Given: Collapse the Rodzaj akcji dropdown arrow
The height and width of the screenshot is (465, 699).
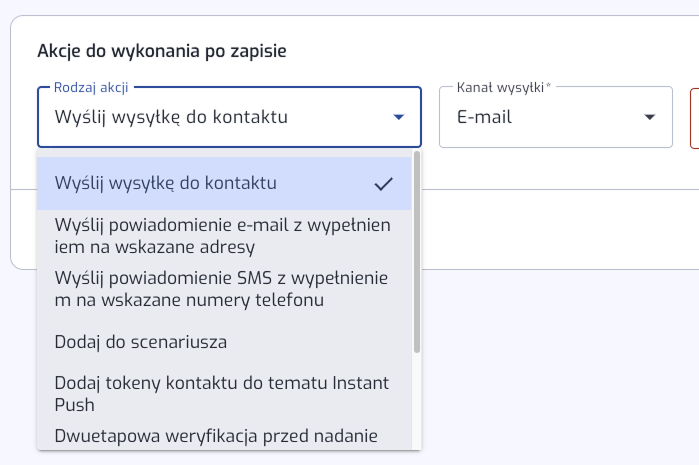Looking at the screenshot, I should click(399, 117).
